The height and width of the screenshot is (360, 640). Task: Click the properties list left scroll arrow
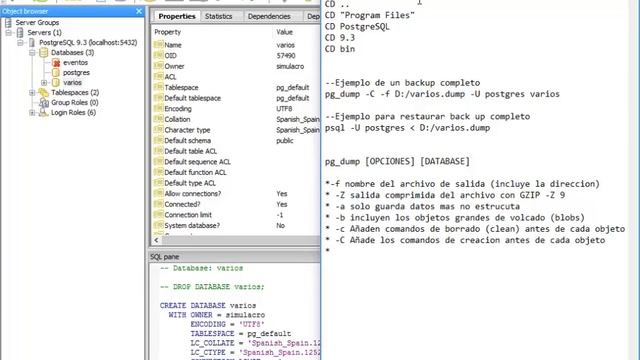tap(156, 240)
